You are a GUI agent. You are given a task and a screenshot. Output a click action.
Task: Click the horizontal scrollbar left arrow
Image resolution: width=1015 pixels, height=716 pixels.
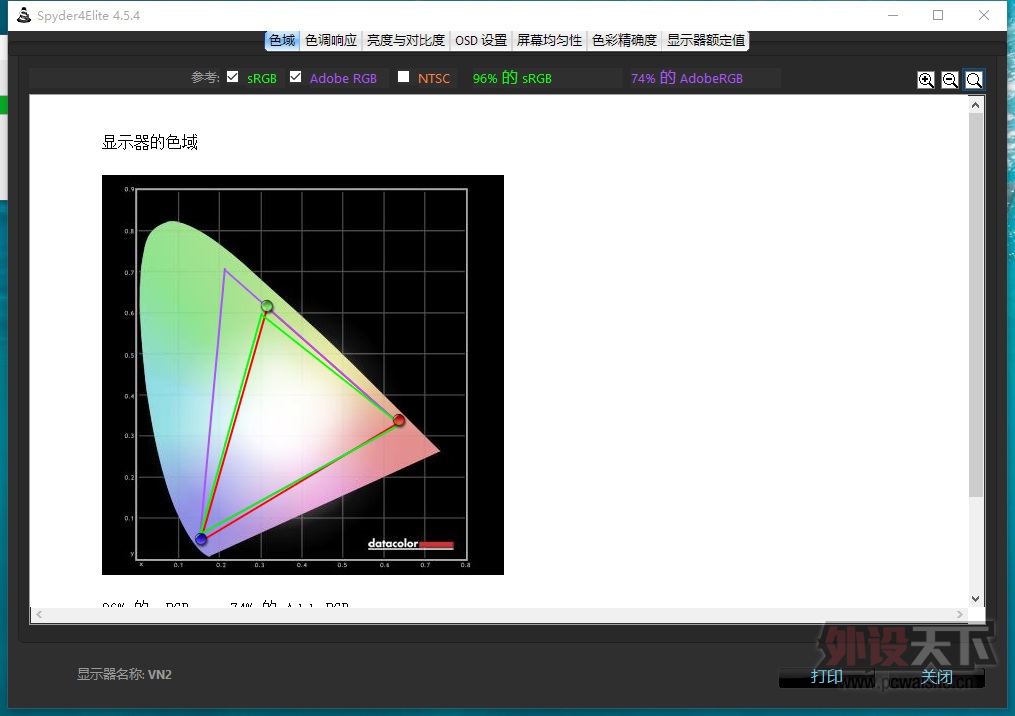click(39, 614)
